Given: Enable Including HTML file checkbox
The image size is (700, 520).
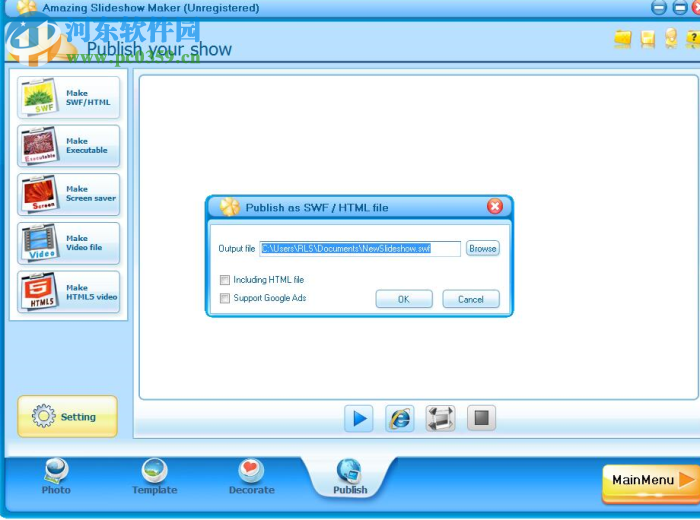Looking at the screenshot, I should pyautogui.click(x=225, y=280).
